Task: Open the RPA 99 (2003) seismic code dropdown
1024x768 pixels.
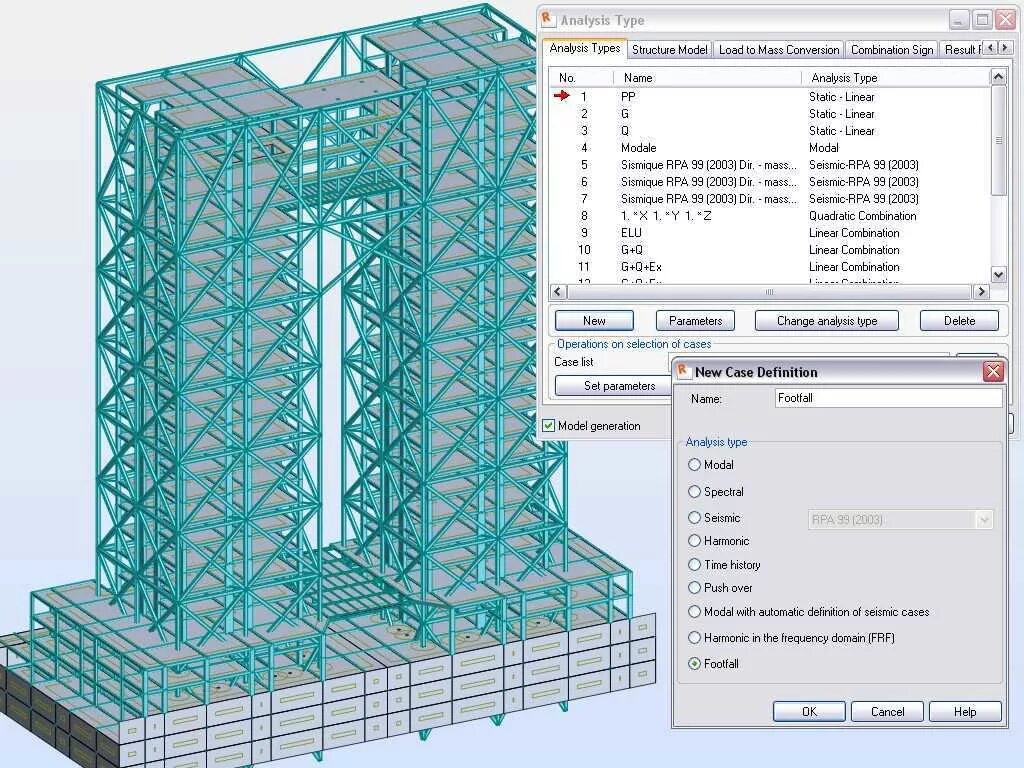Action: pos(984,520)
